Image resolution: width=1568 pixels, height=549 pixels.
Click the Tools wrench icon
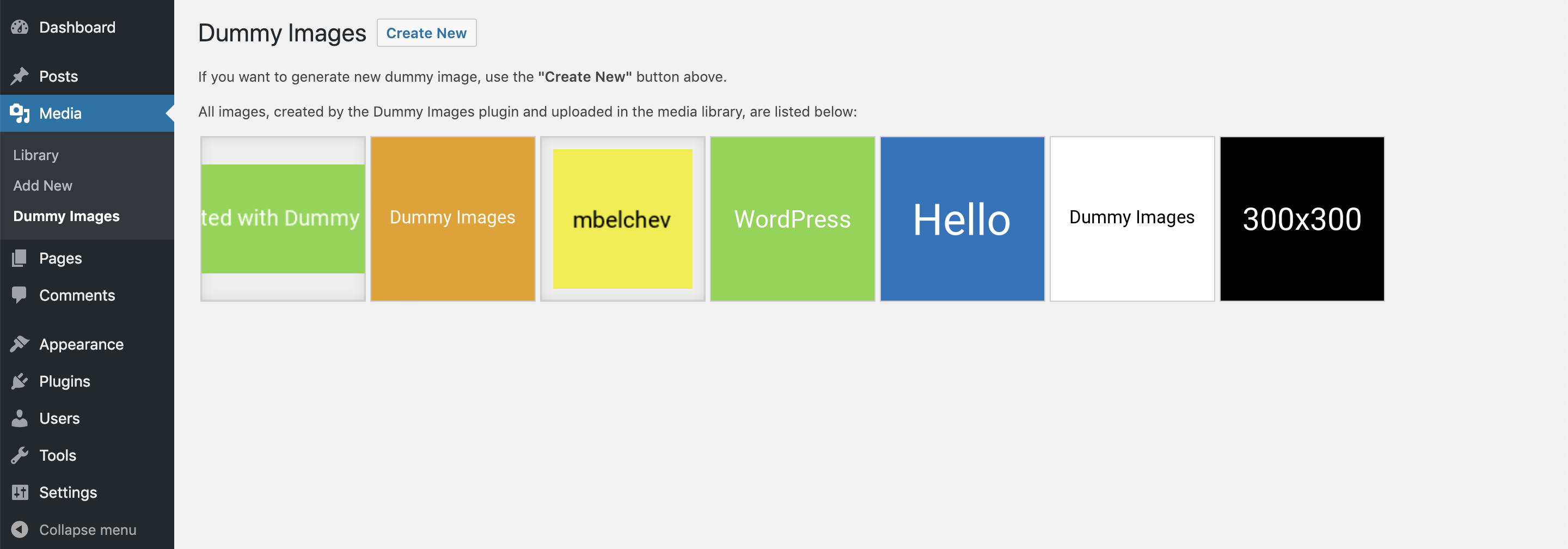(20, 455)
